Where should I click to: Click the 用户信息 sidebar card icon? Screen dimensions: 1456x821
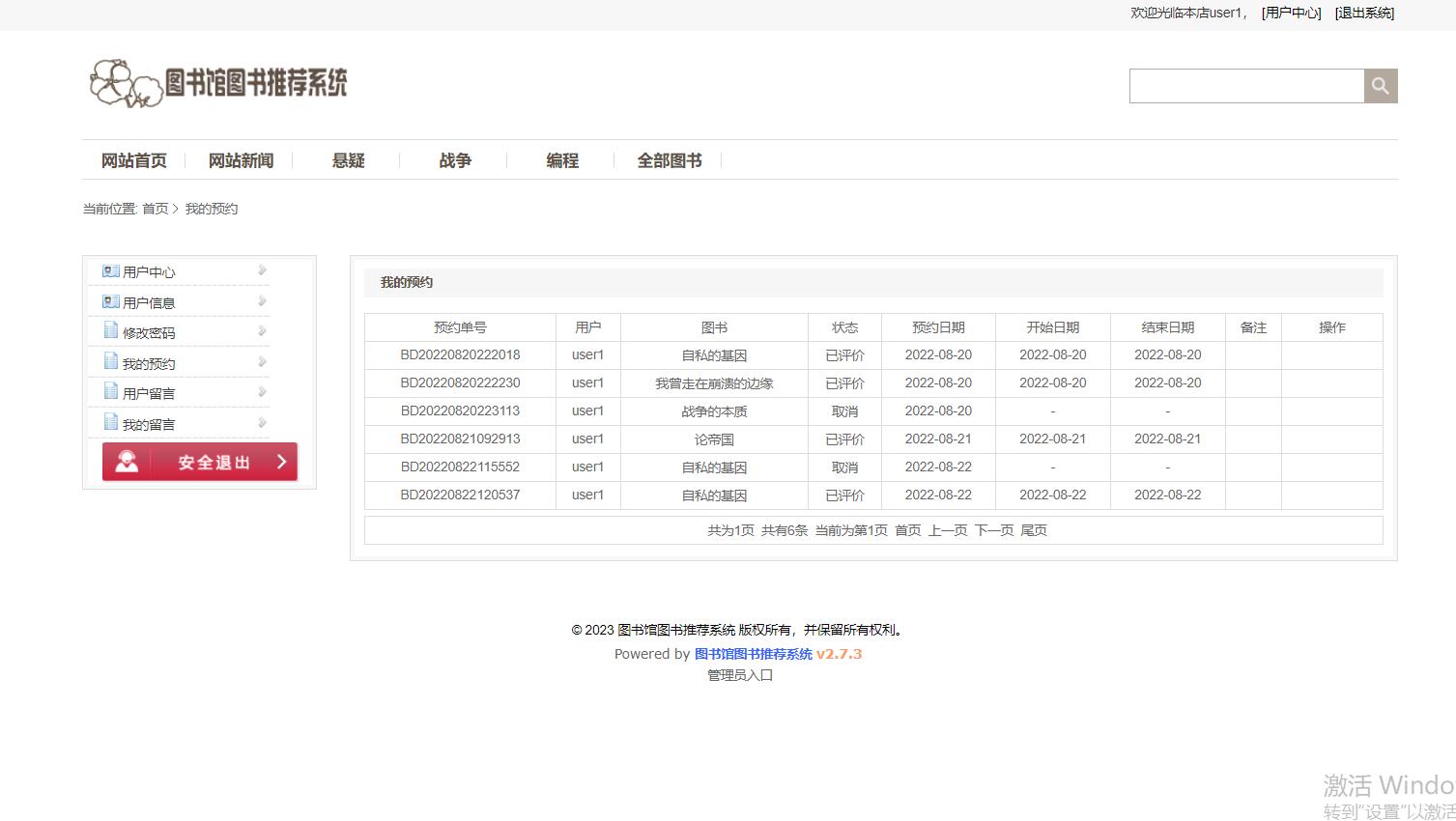[111, 302]
